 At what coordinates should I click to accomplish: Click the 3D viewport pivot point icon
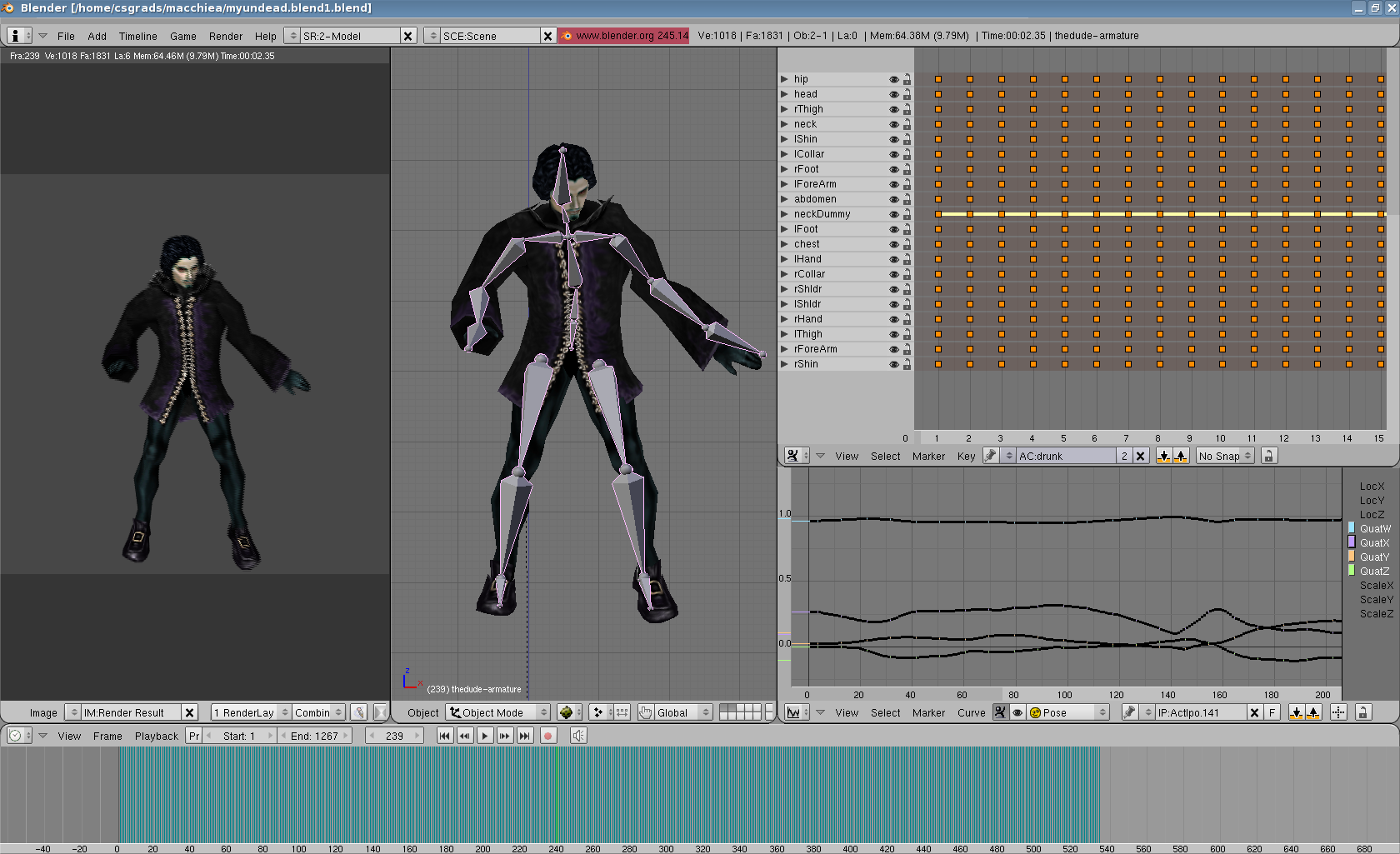coord(598,712)
